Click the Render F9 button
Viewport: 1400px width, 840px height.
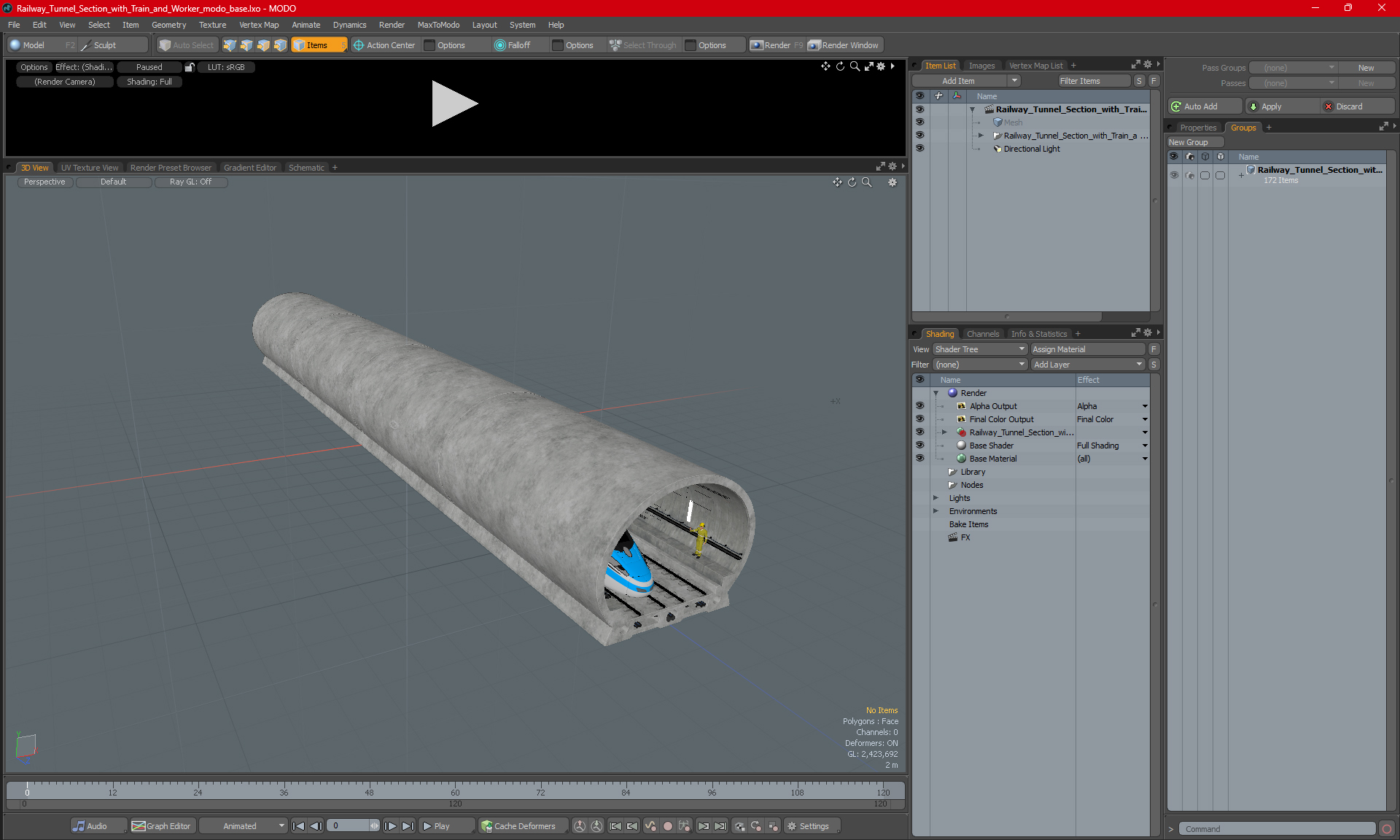click(777, 45)
